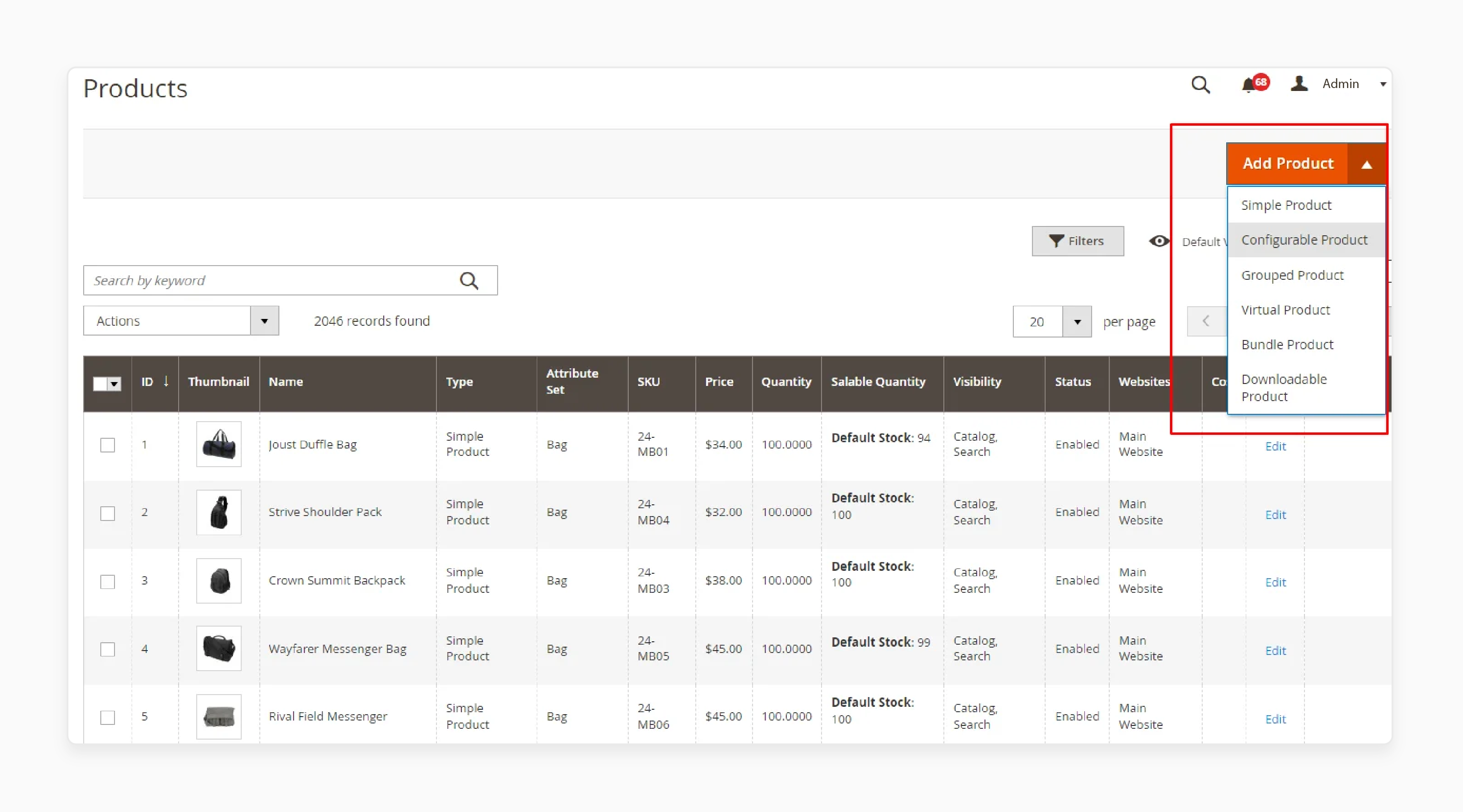Expand the Admin account menu arrow

[x=1383, y=84]
